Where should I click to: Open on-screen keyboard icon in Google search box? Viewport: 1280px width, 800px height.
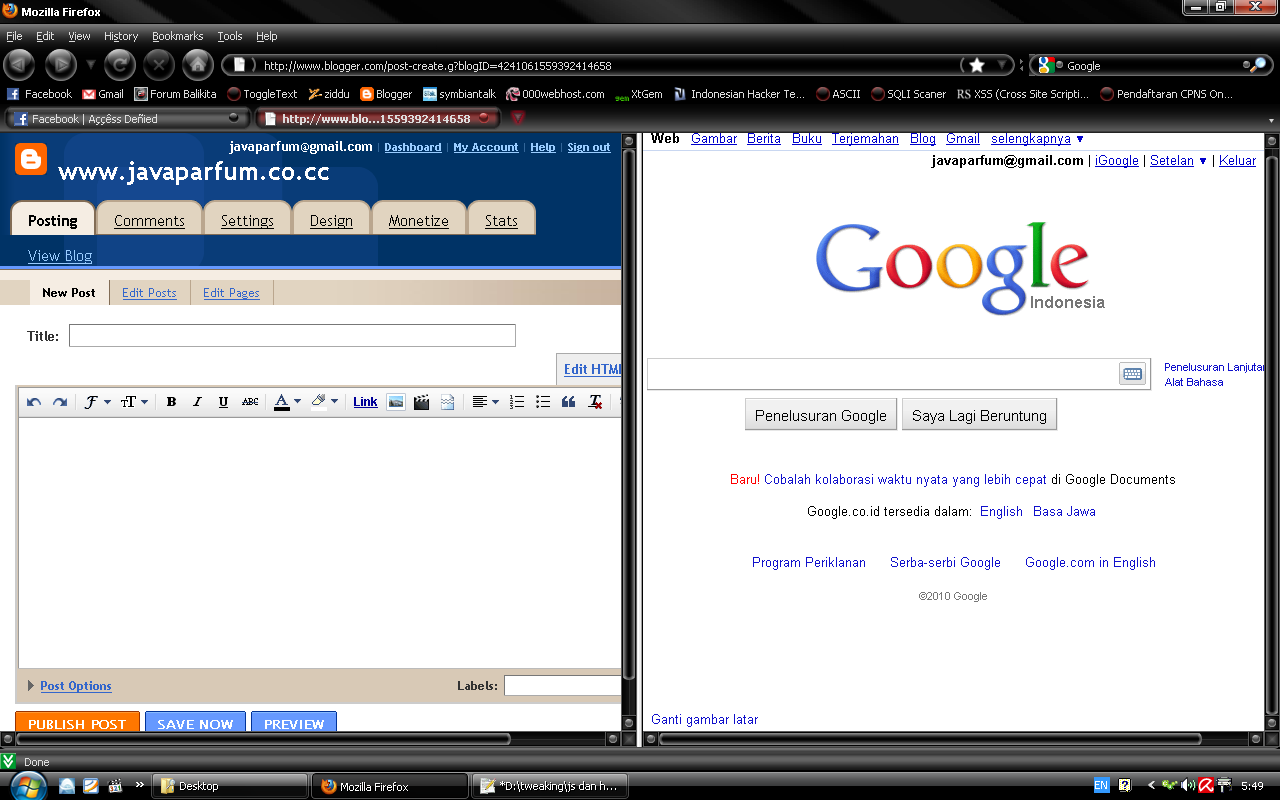[1132, 374]
